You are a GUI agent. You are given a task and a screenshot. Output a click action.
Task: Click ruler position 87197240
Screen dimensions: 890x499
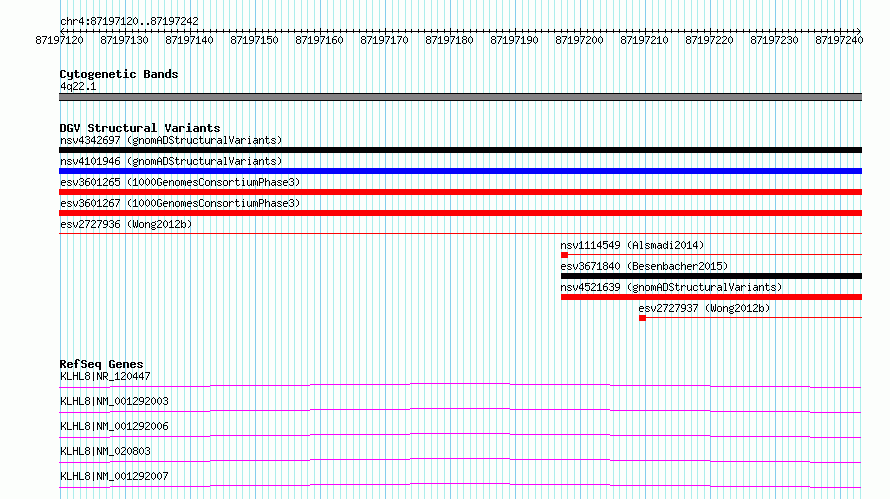pos(839,40)
